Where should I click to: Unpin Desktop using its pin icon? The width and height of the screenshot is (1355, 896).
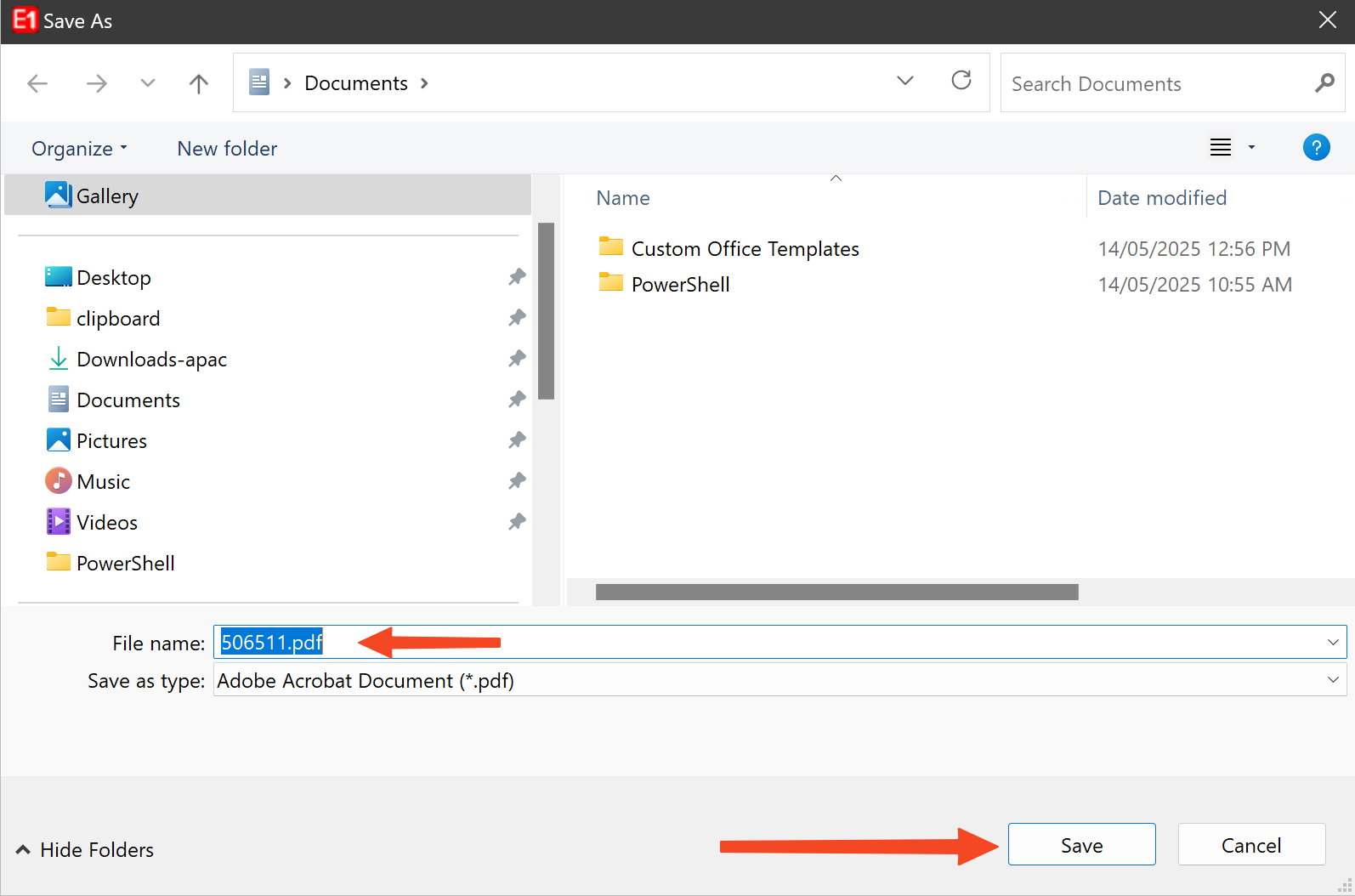517,277
